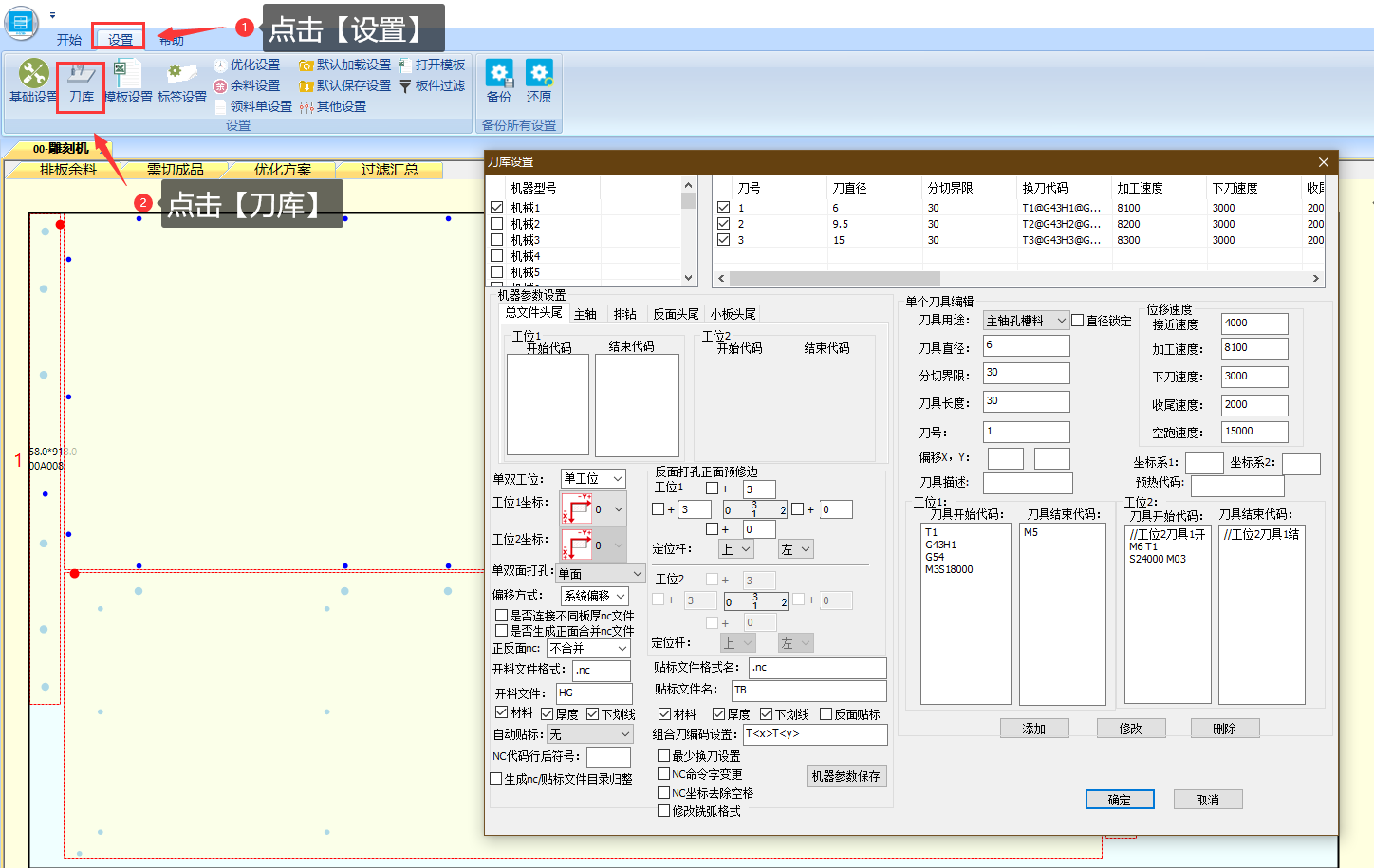
Task: Close the 刀库设置 dialog
Action: (x=1323, y=162)
